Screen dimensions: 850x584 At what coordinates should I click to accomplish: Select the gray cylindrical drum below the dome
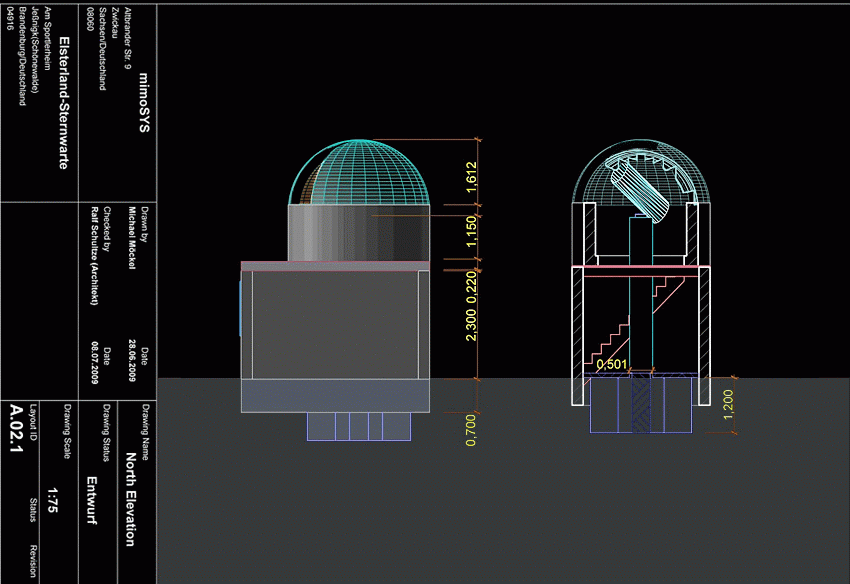(359, 232)
